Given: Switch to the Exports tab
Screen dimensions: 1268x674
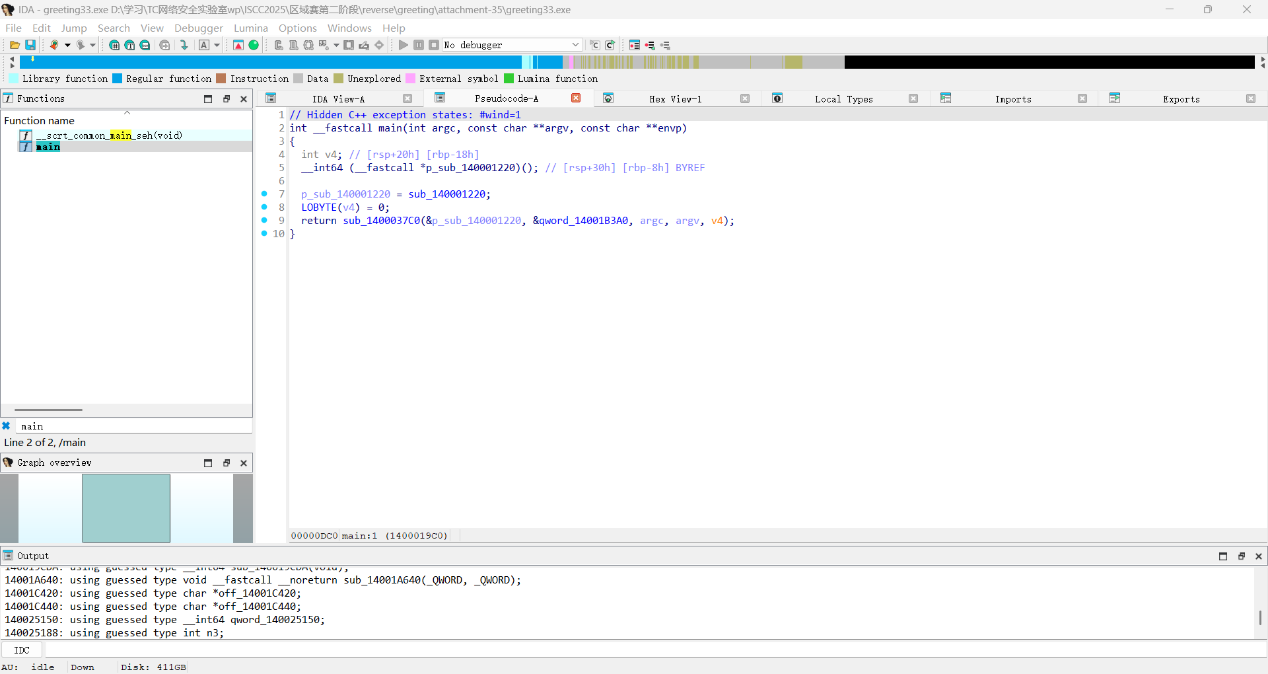Looking at the screenshot, I should point(1181,99).
